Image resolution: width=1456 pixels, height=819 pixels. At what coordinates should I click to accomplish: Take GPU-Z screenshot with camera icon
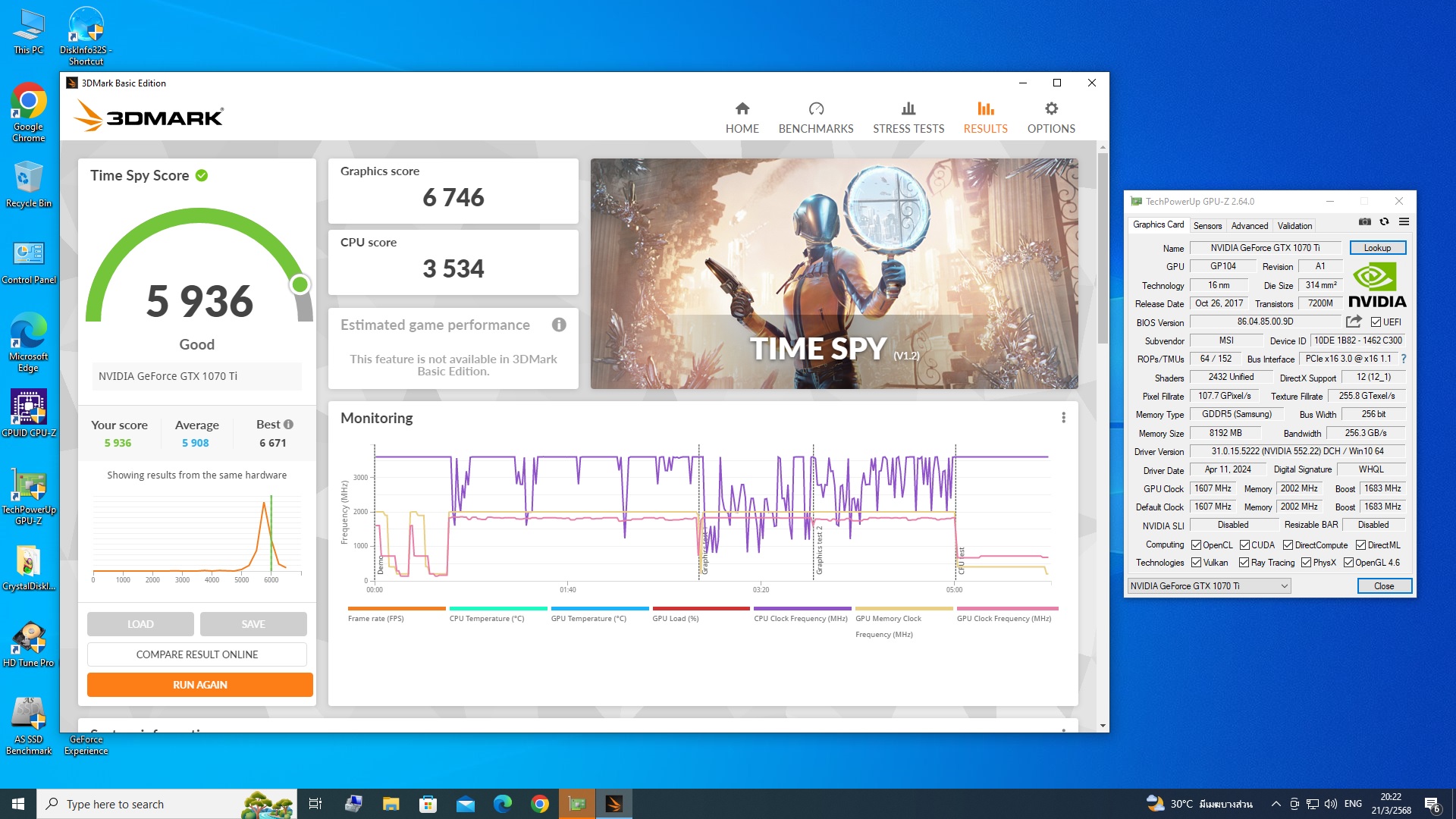point(1364,222)
